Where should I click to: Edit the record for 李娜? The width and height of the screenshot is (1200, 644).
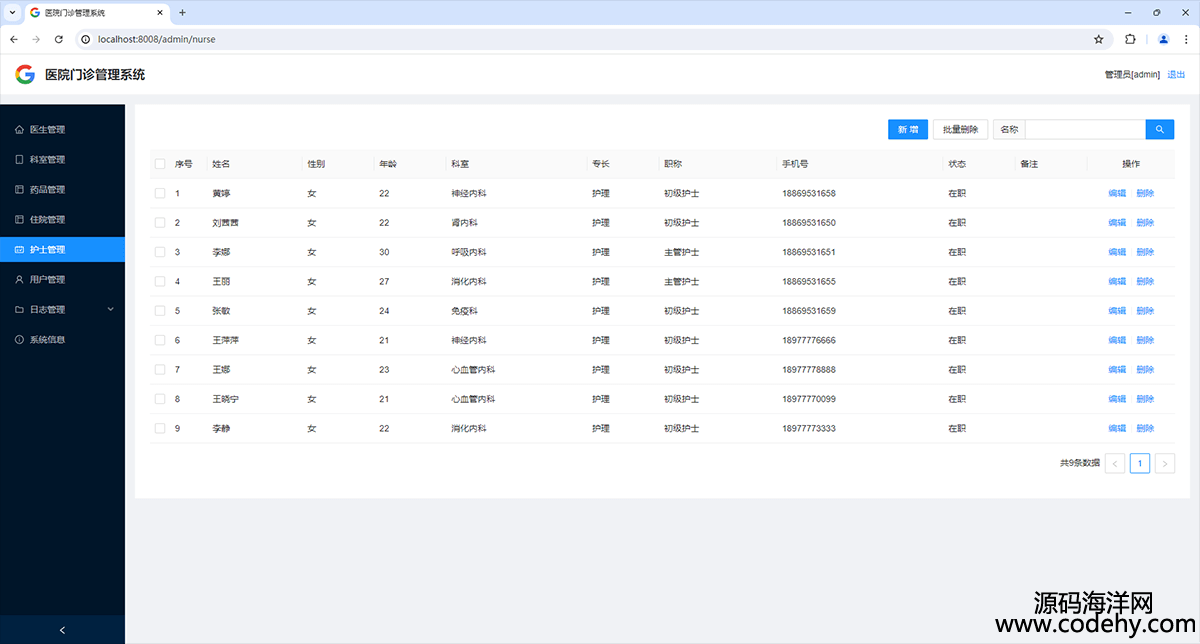coord(1117,252)
